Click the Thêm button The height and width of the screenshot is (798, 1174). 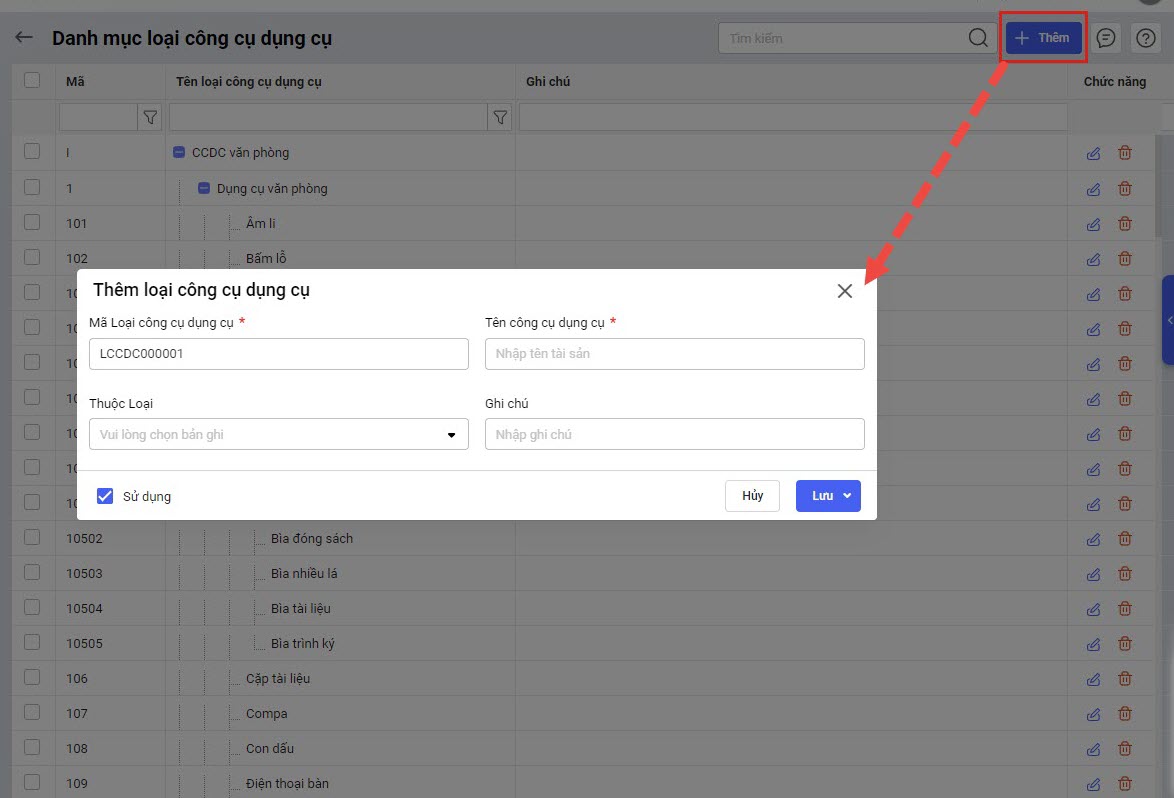pos(1043,38)
